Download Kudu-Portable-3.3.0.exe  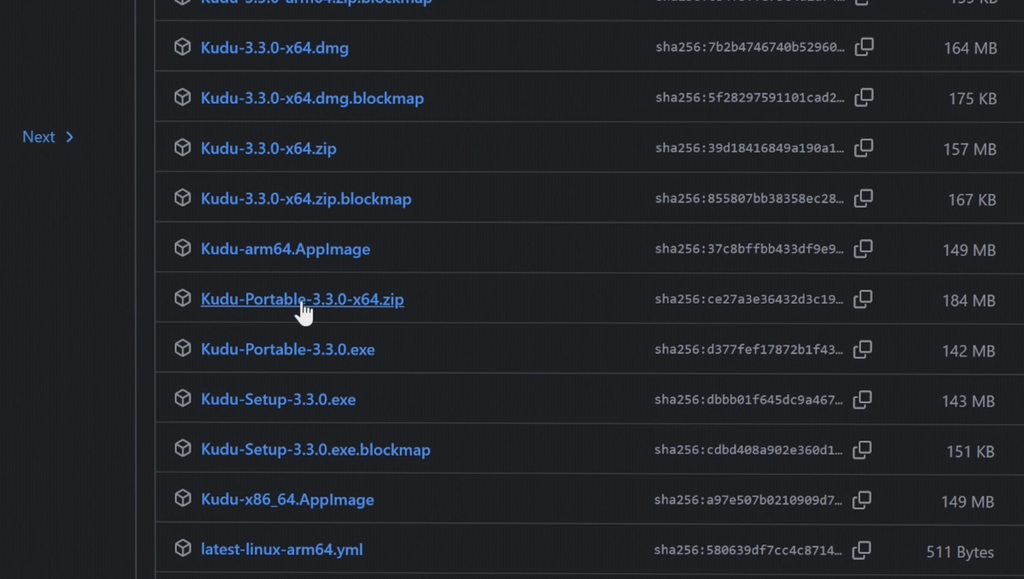tap(287, 349)
